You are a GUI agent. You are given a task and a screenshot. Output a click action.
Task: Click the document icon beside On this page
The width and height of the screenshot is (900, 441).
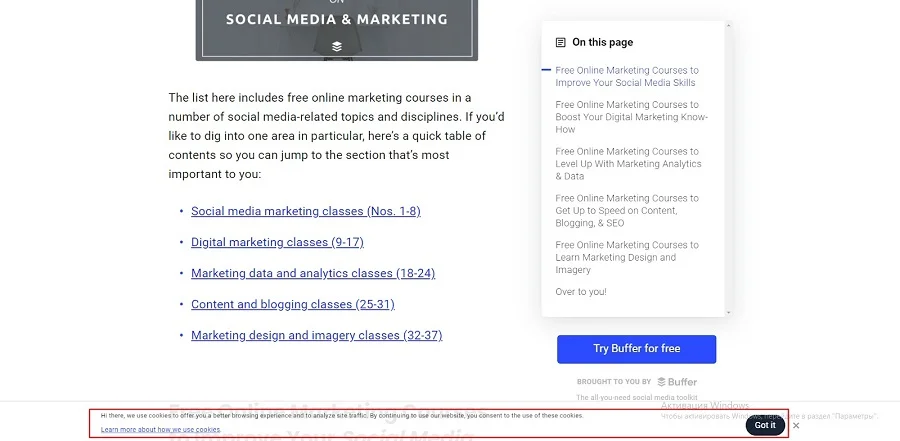click(x=560, y=43)
